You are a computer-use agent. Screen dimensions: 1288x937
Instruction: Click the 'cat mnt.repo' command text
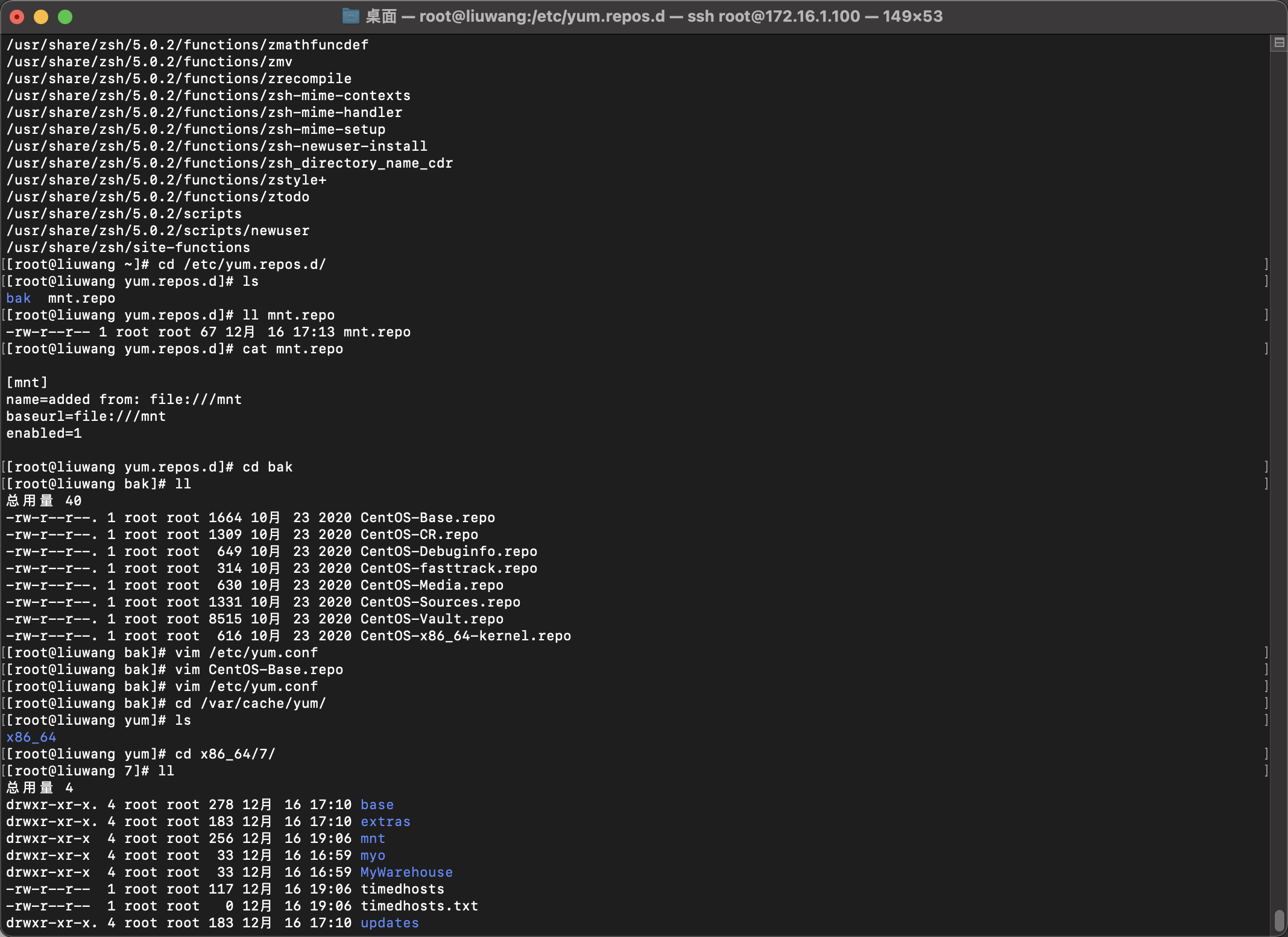click(292, 349)
